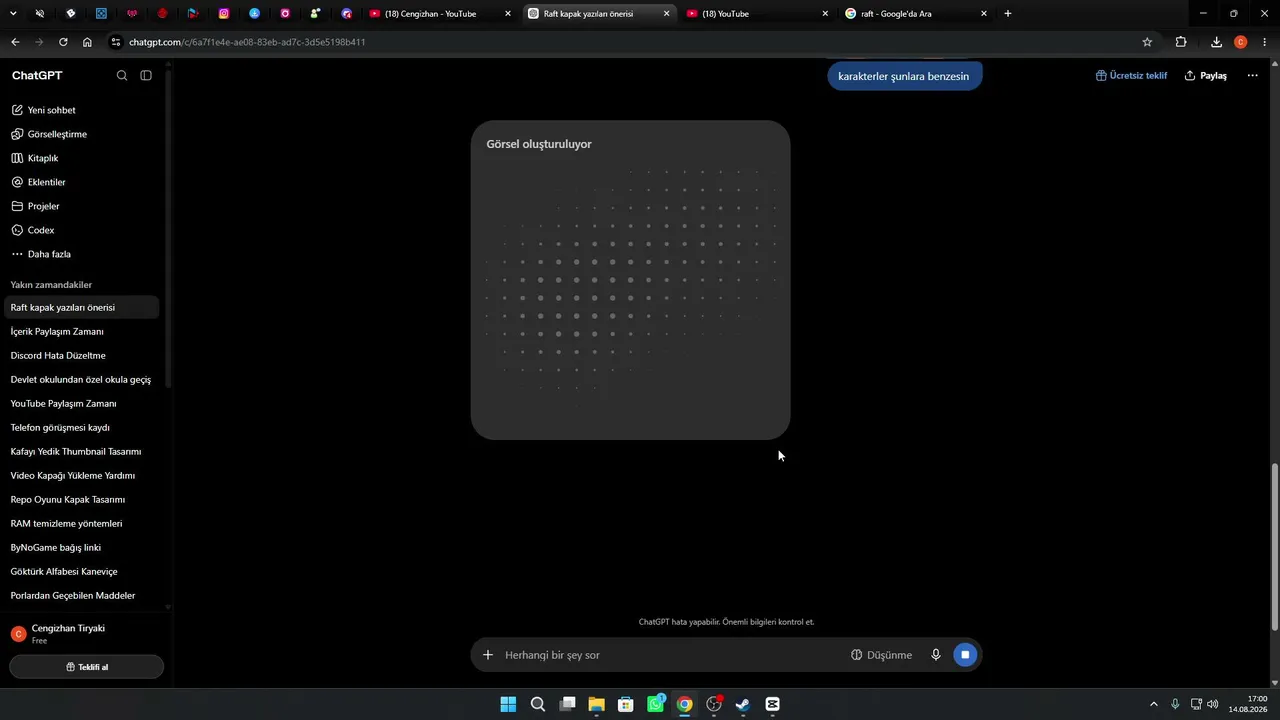Open the Windows Start menu

coord(508,704)
